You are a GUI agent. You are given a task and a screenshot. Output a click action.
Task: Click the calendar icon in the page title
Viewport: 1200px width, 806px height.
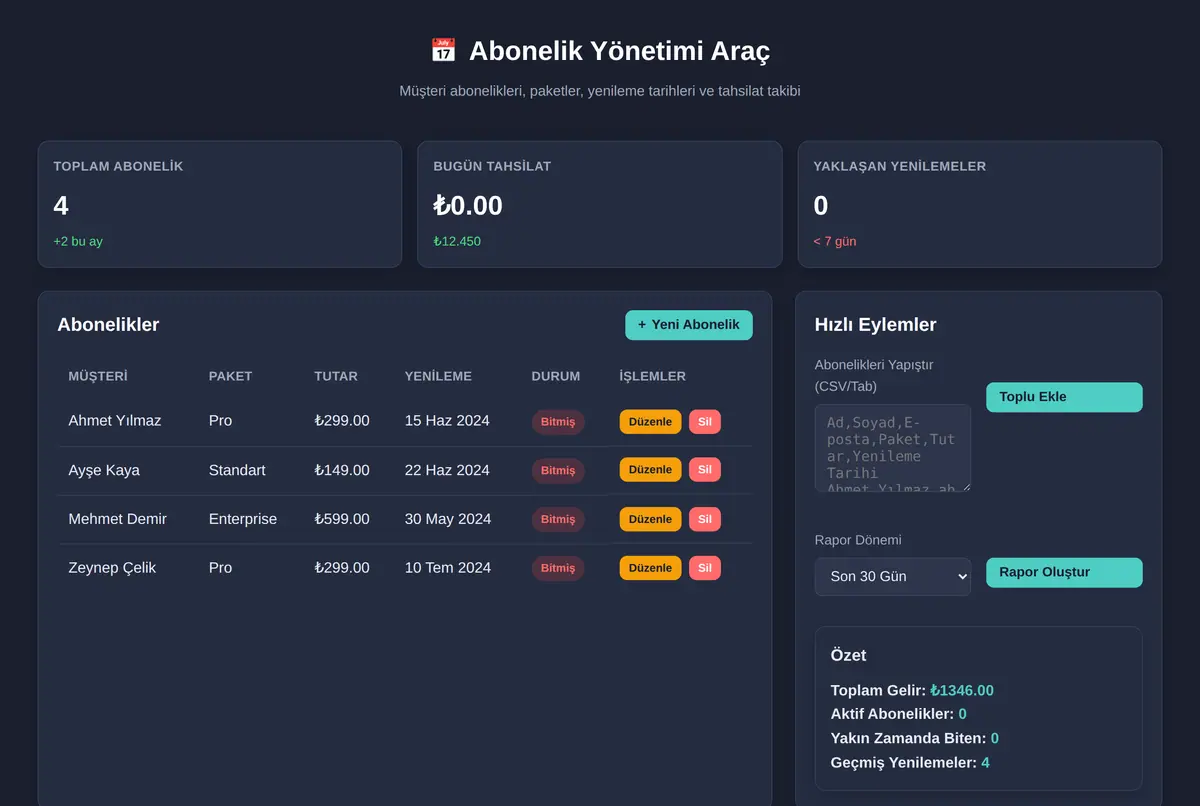pos(443,50)
